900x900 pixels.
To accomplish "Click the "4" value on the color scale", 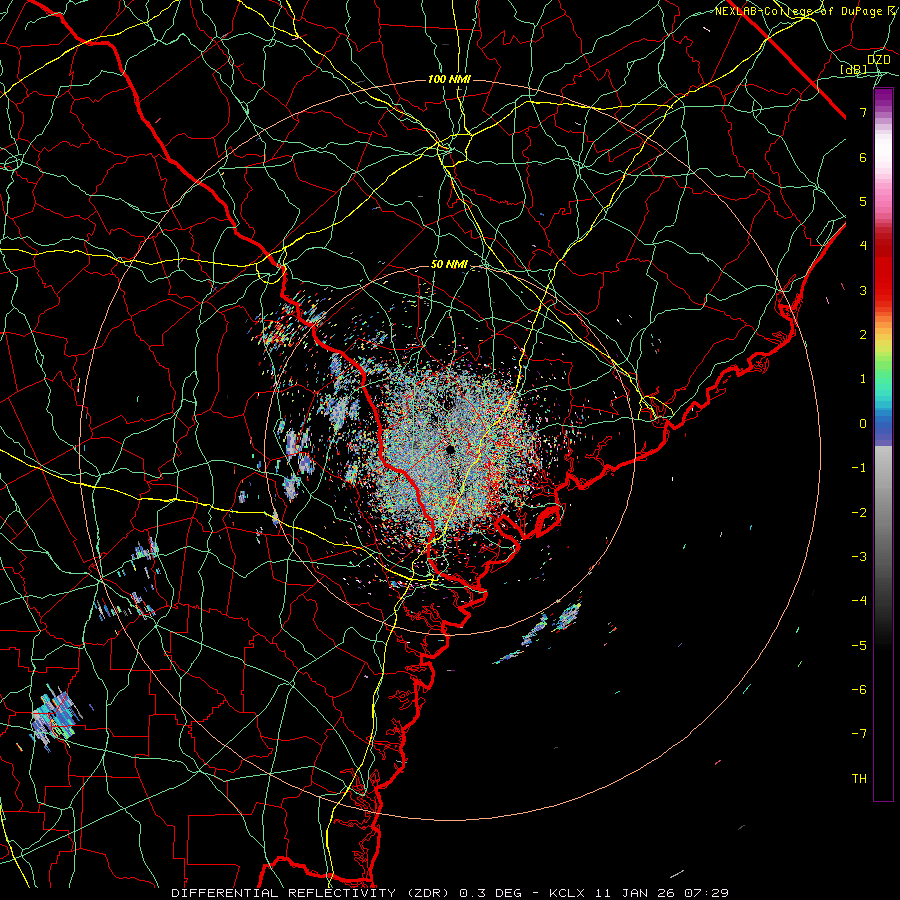I will click(x=863, y=246).
